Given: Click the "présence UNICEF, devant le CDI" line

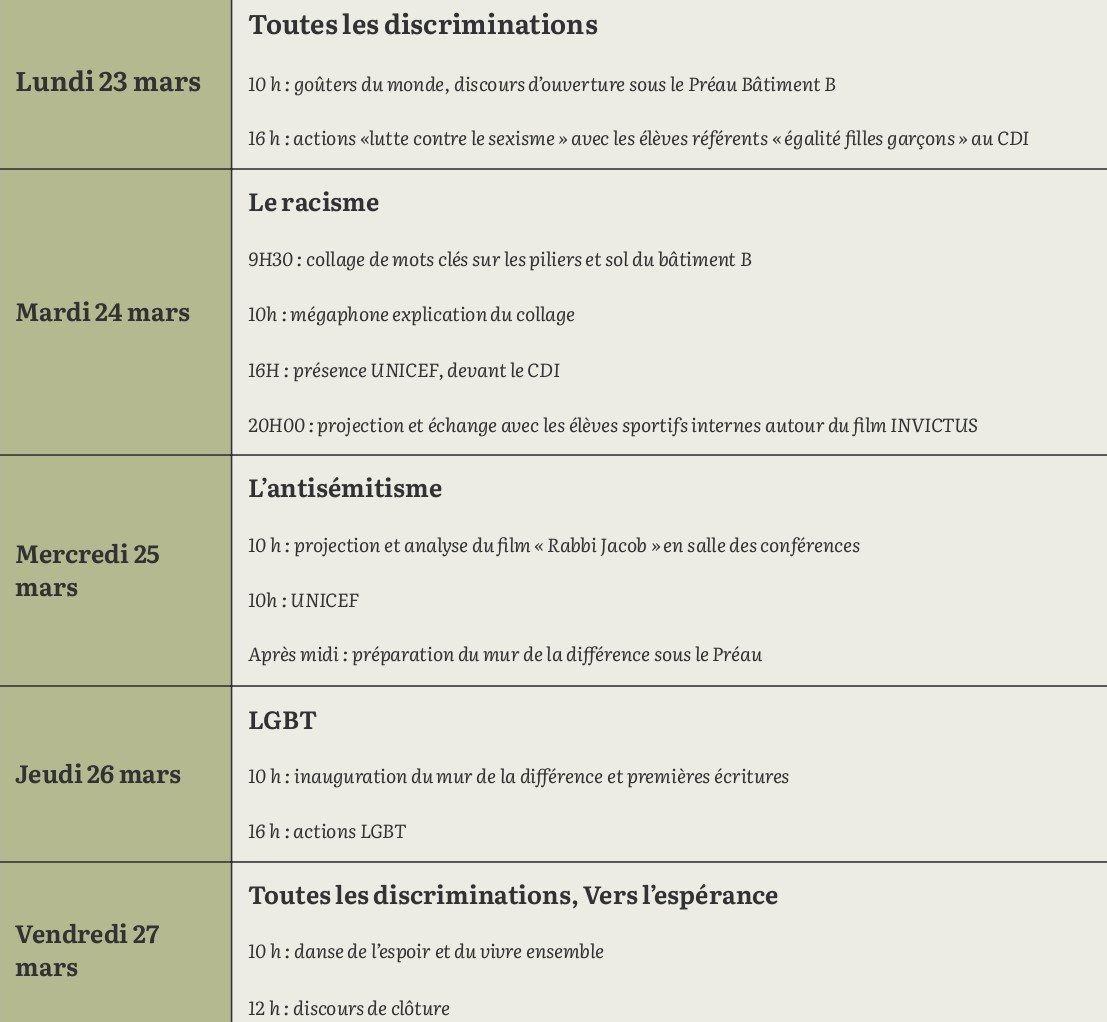Looking at the screenshot, I should point(404,371).
